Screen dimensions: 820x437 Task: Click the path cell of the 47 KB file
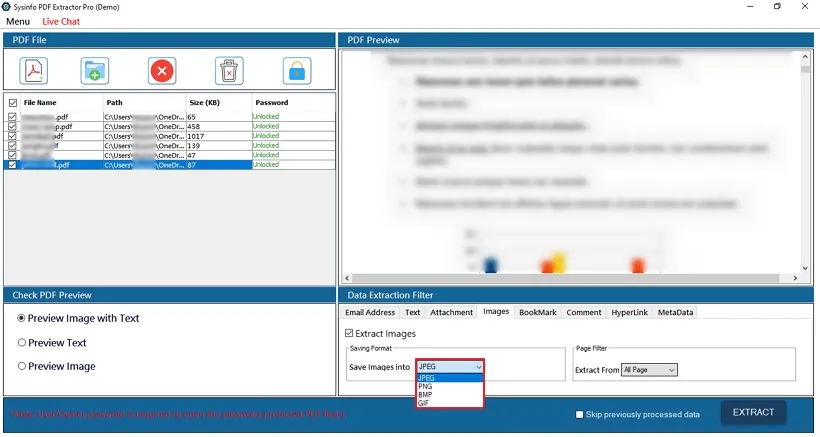pos(144,155)
